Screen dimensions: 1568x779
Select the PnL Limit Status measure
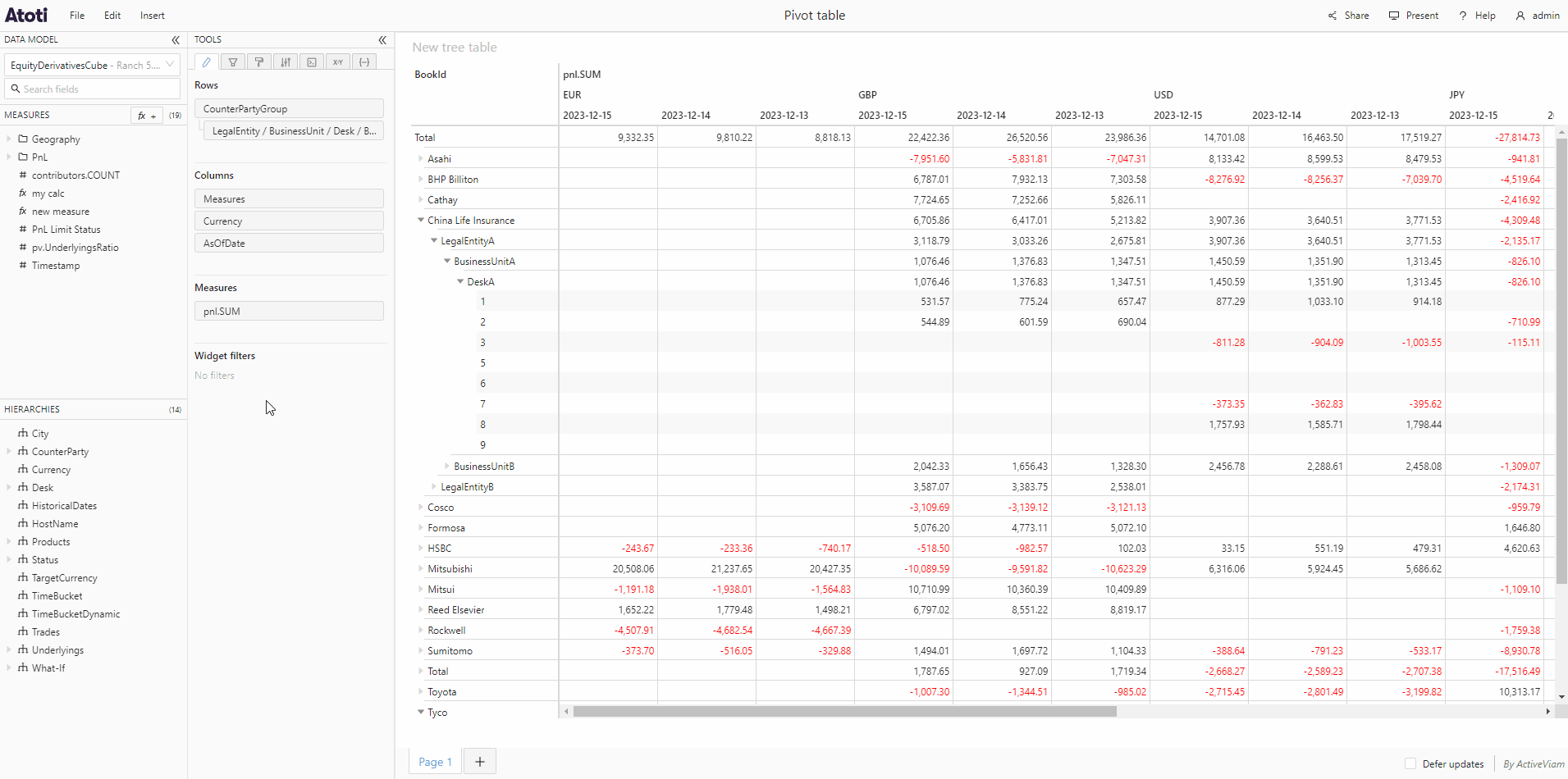click(66, 229)
